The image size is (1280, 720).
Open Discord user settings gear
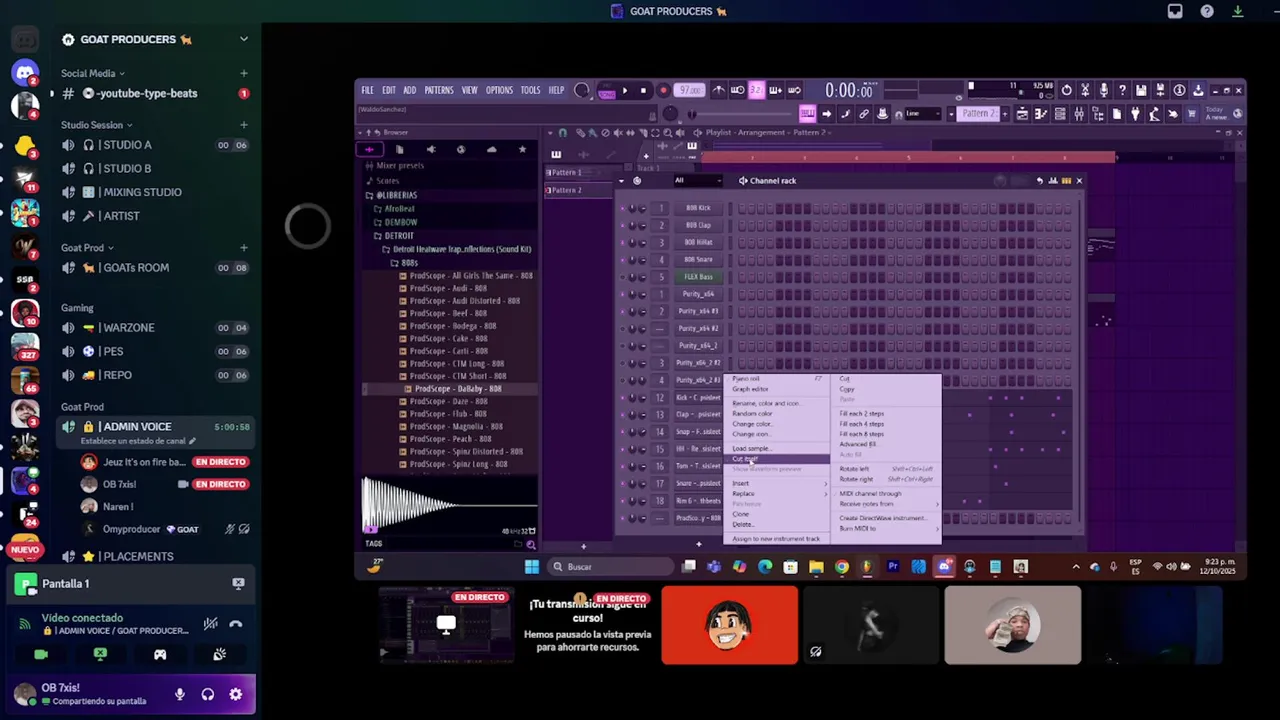pos(236,694)
